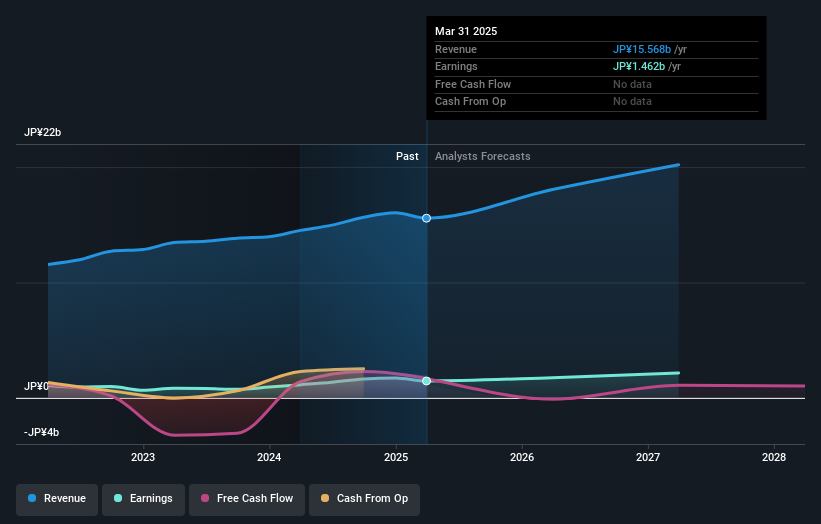Screen dimensions: 821x524
Task: Click the 'Analysts Forecasts' section label
Action: click(x=483, y=157)
